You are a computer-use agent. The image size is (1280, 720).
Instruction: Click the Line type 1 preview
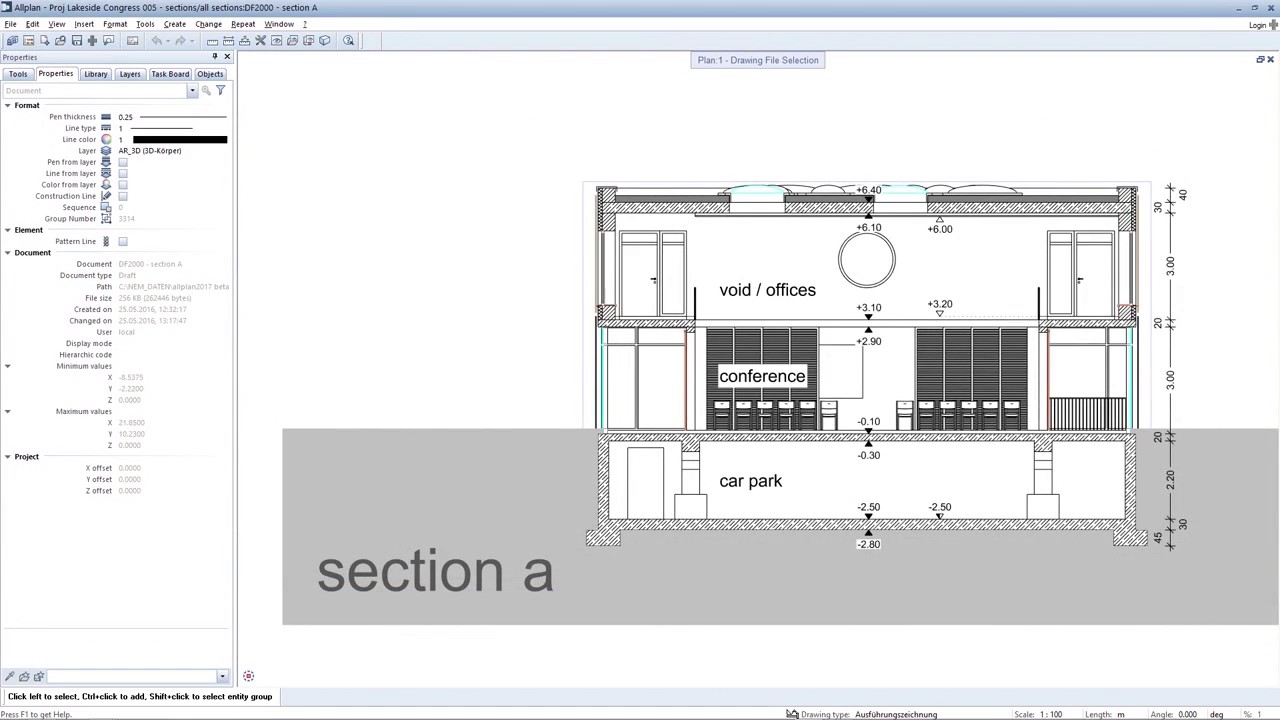[x=160, y=128]
